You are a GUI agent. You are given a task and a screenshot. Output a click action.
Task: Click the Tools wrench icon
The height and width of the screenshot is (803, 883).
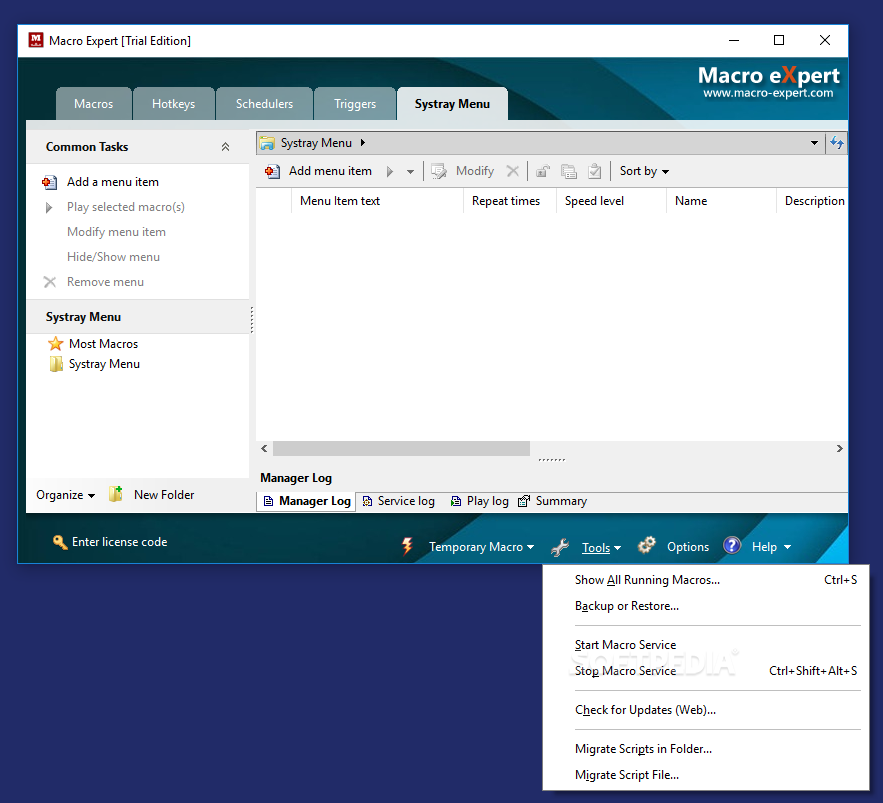(x=560, y=547)
